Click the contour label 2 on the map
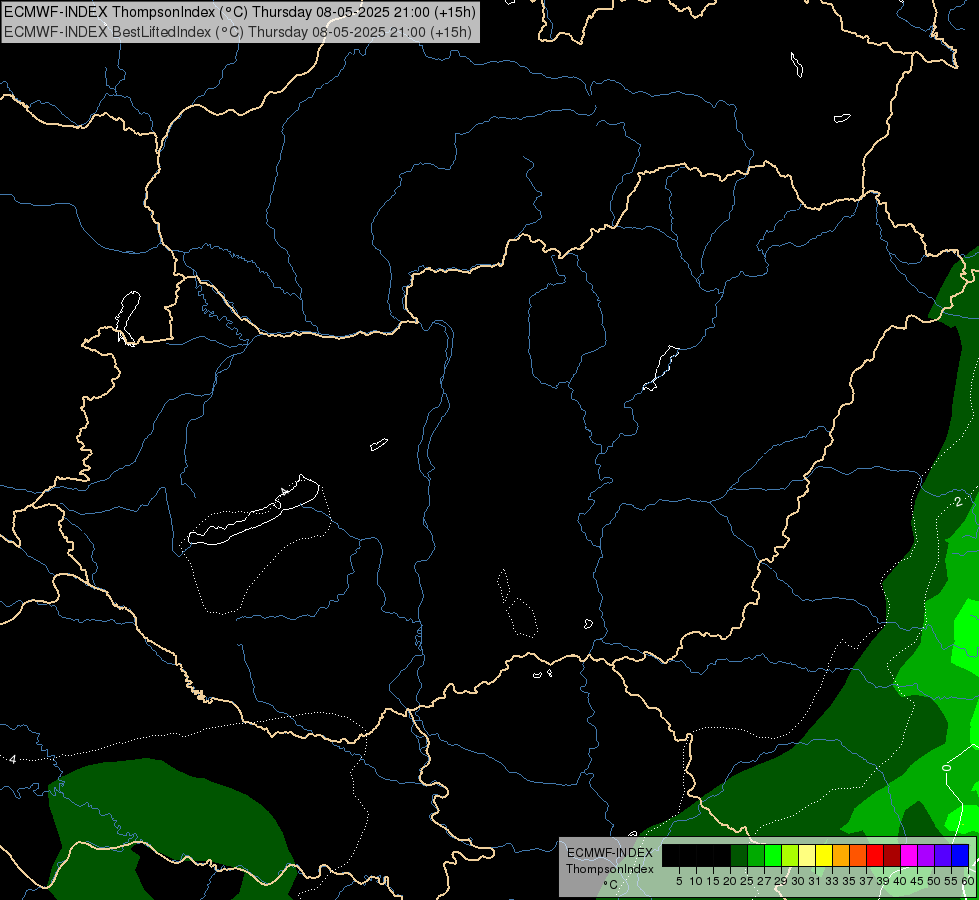Viewport: 979px width, 900px height. coord(958,502)
